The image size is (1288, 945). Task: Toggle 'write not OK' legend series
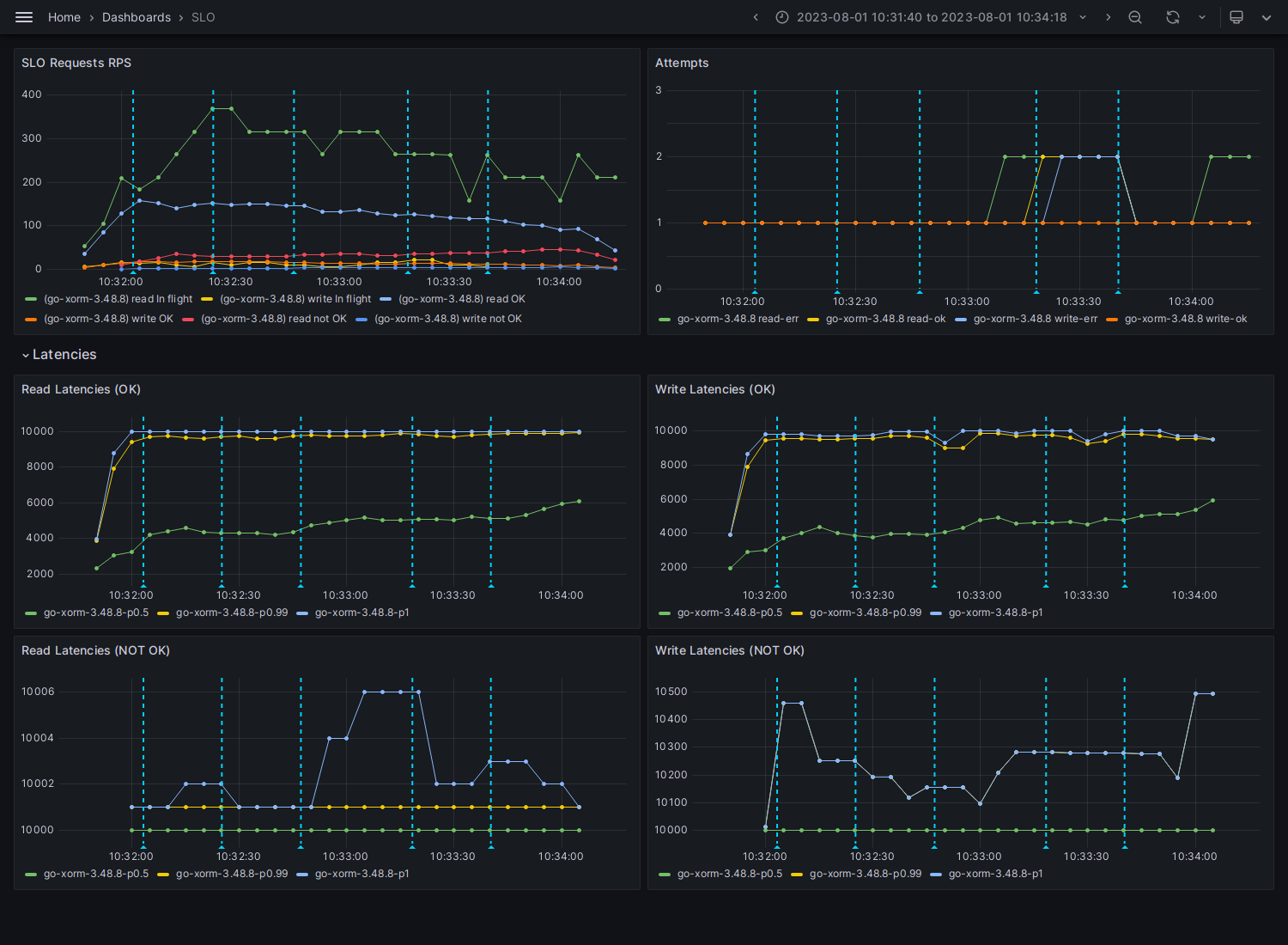pos(448,319)
